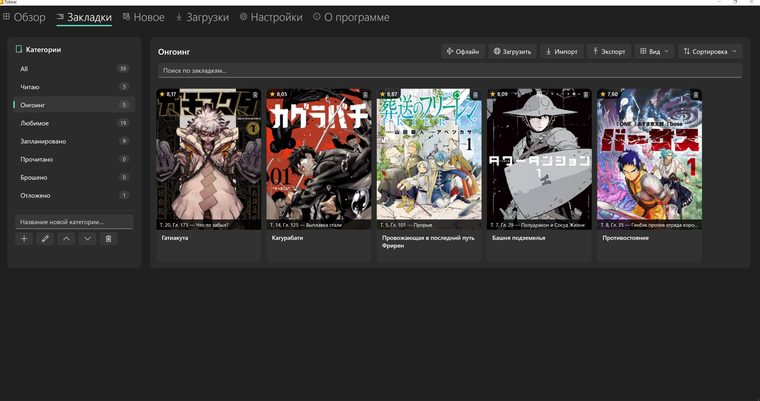The width and height of the screenshot is (760, 401).
Task: Focus the Поиск по закладкам search field
Action: point(450,70)
